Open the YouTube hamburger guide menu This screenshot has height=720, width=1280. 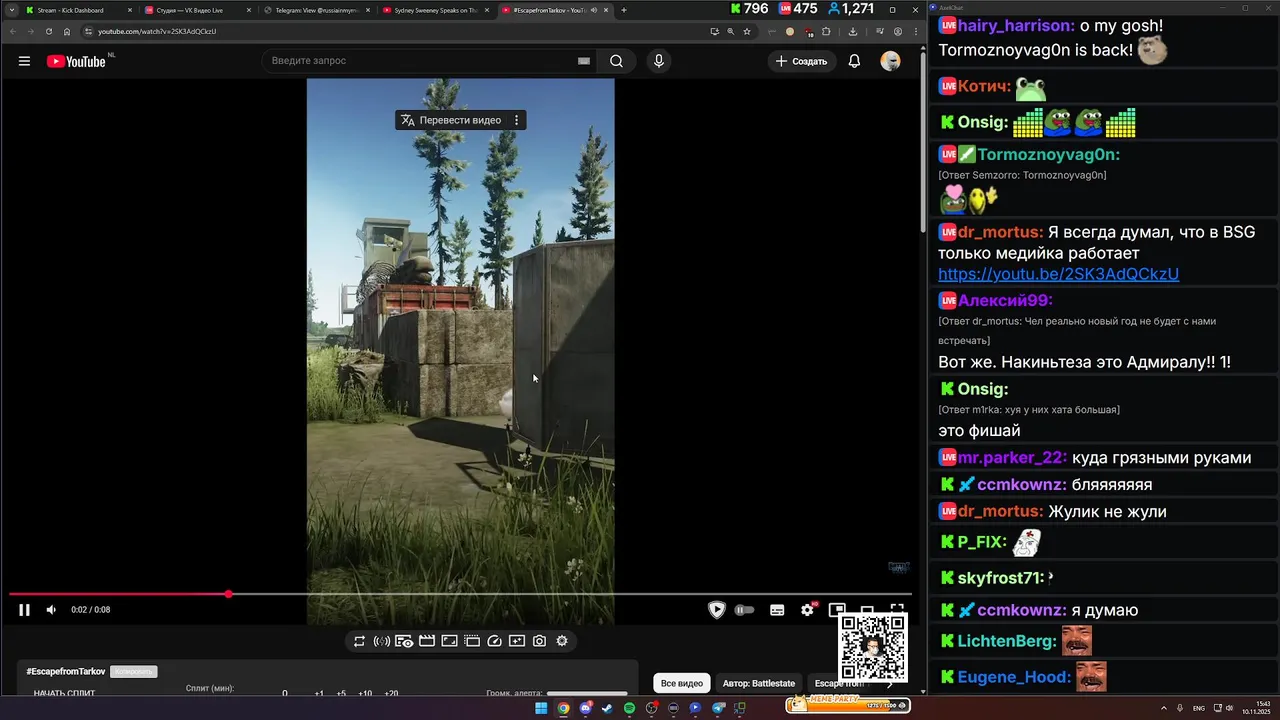tap(24, 61)
